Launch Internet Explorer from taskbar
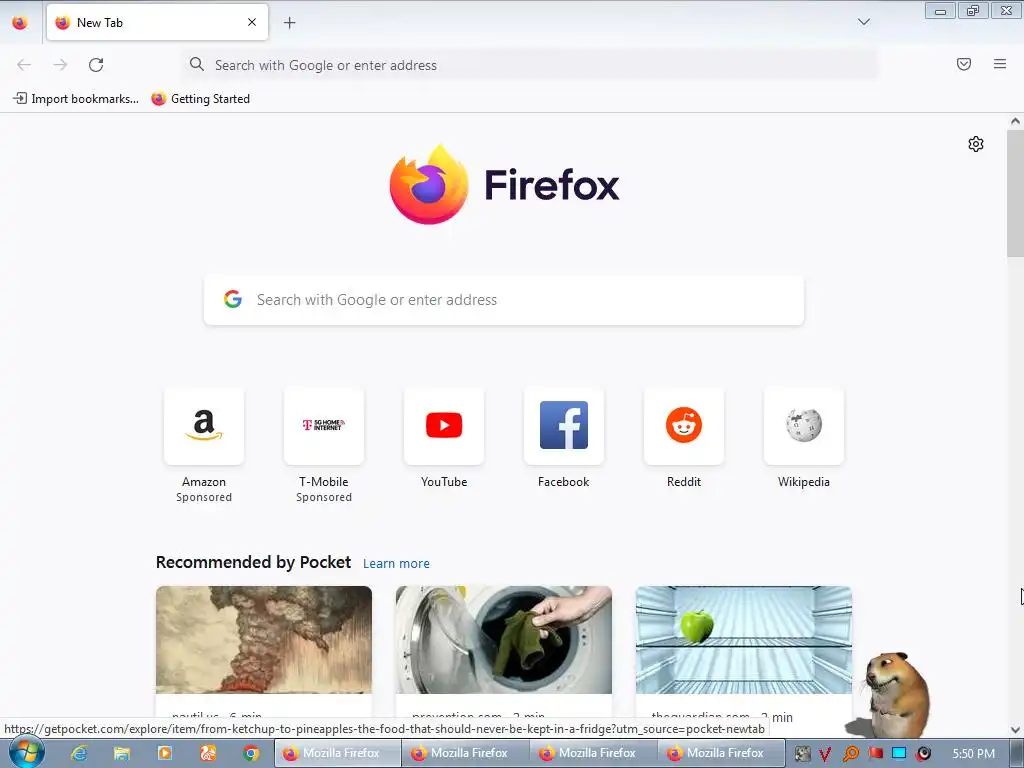Viewport: 1024px width, 768px height. pyautogui.click(x=79, y=753)
